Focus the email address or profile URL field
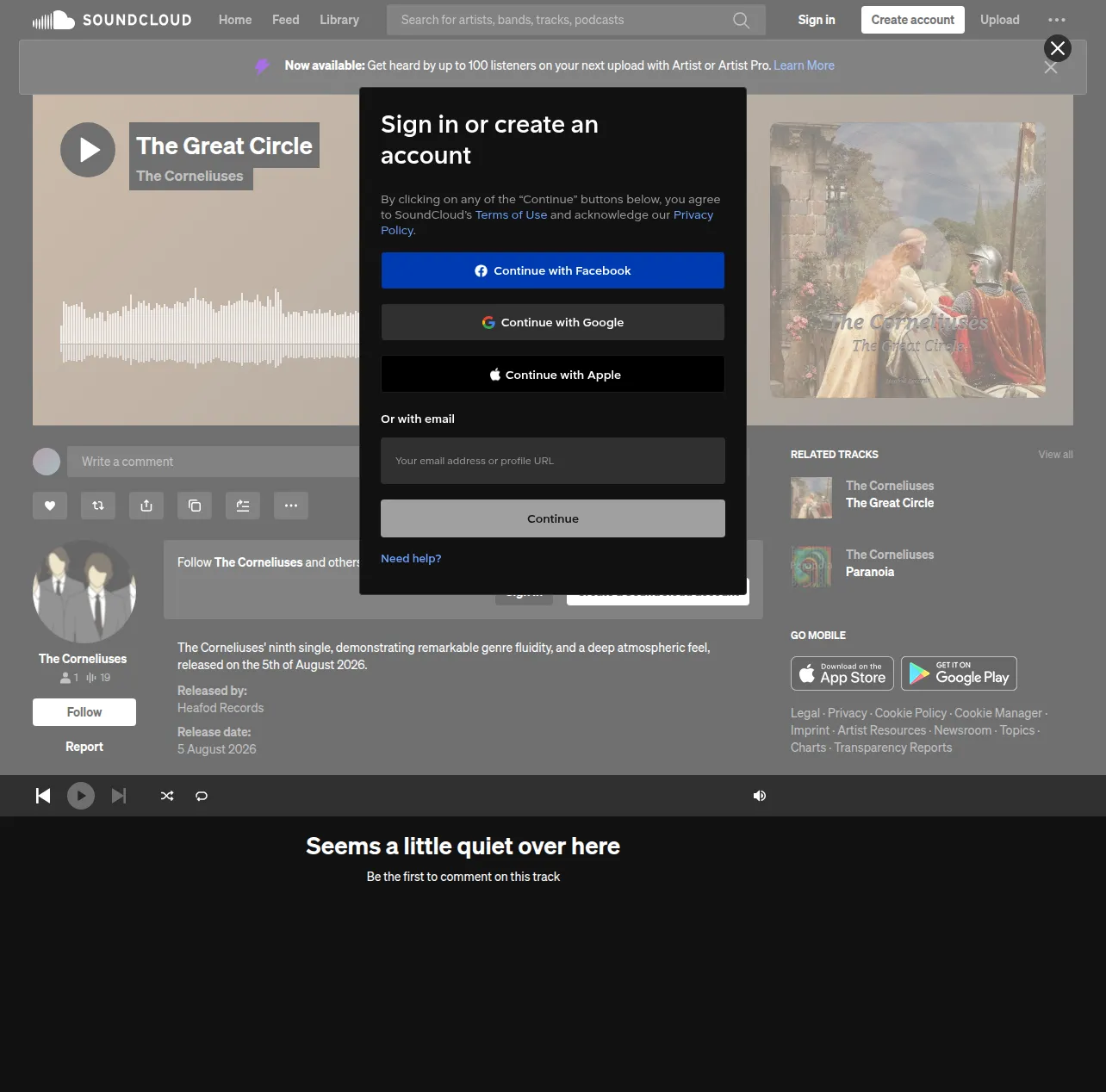The height and width of the screenshot is (1092, 1106). click(553, 461)
